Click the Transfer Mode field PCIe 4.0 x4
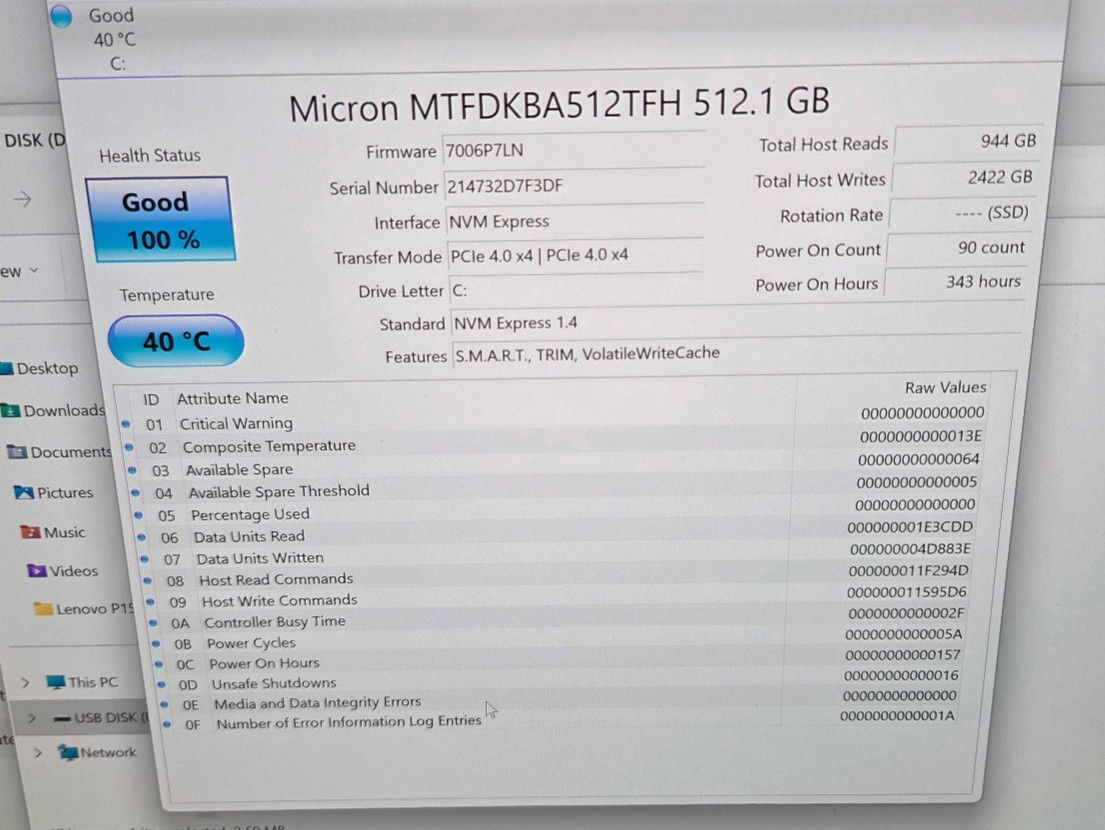 pos(575,255)
